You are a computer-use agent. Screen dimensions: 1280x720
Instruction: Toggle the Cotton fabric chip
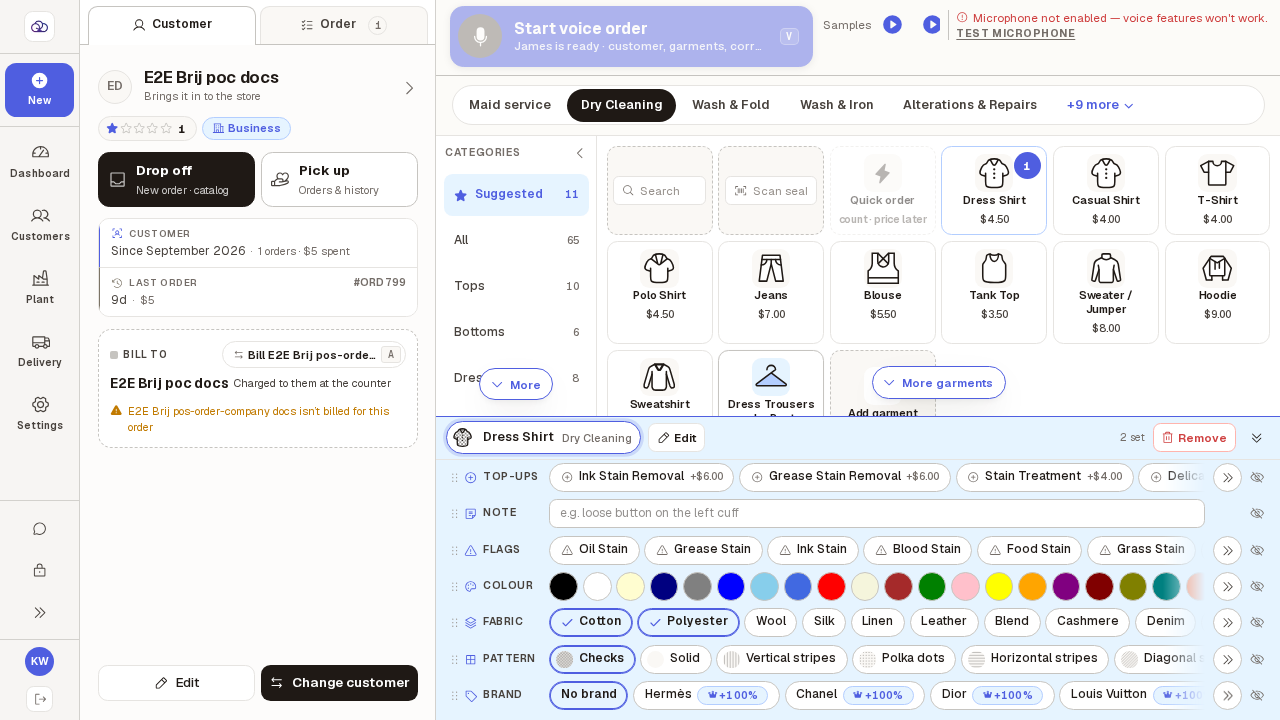[591, 622]
